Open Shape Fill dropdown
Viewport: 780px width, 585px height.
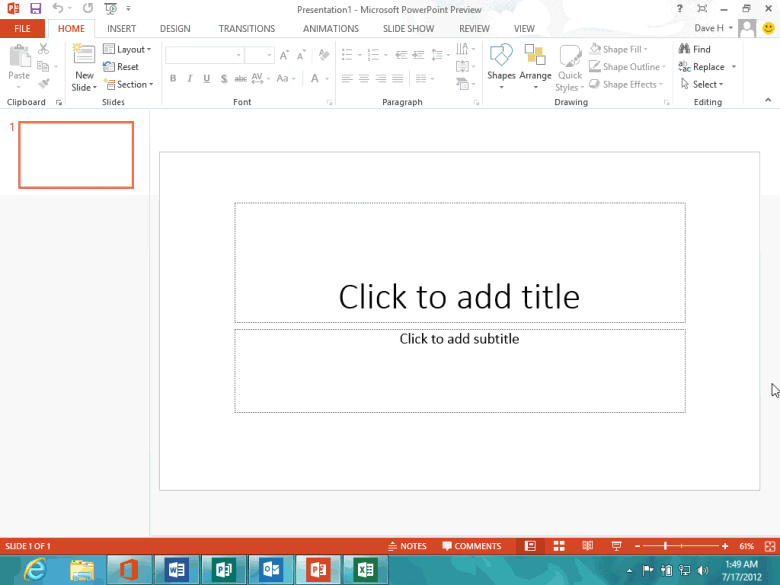618,49
